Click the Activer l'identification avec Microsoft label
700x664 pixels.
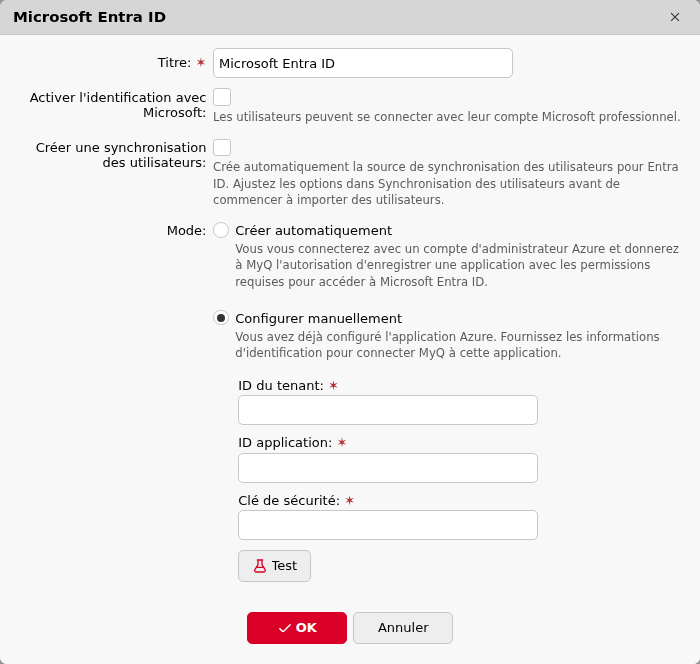point(118,105)
